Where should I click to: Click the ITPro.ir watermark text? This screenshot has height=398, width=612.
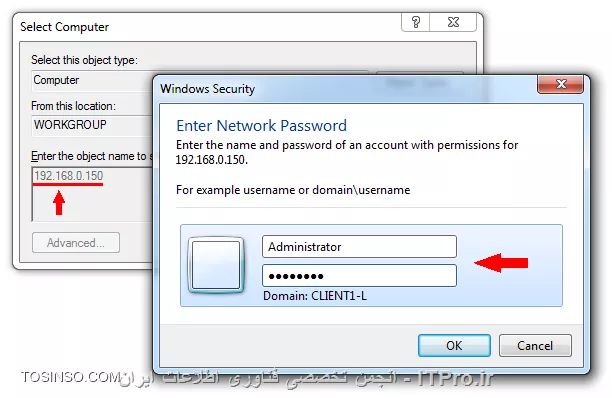(455, 378)
